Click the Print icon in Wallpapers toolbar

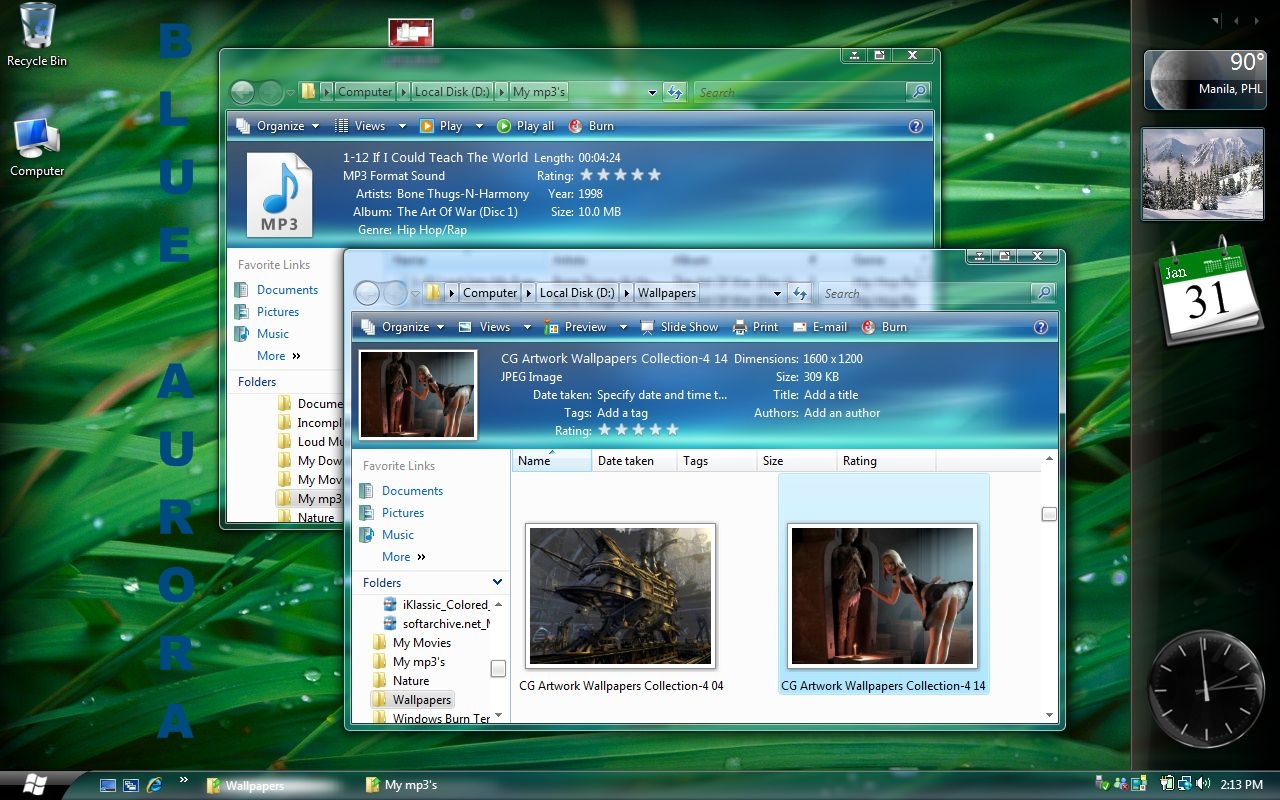739,327
